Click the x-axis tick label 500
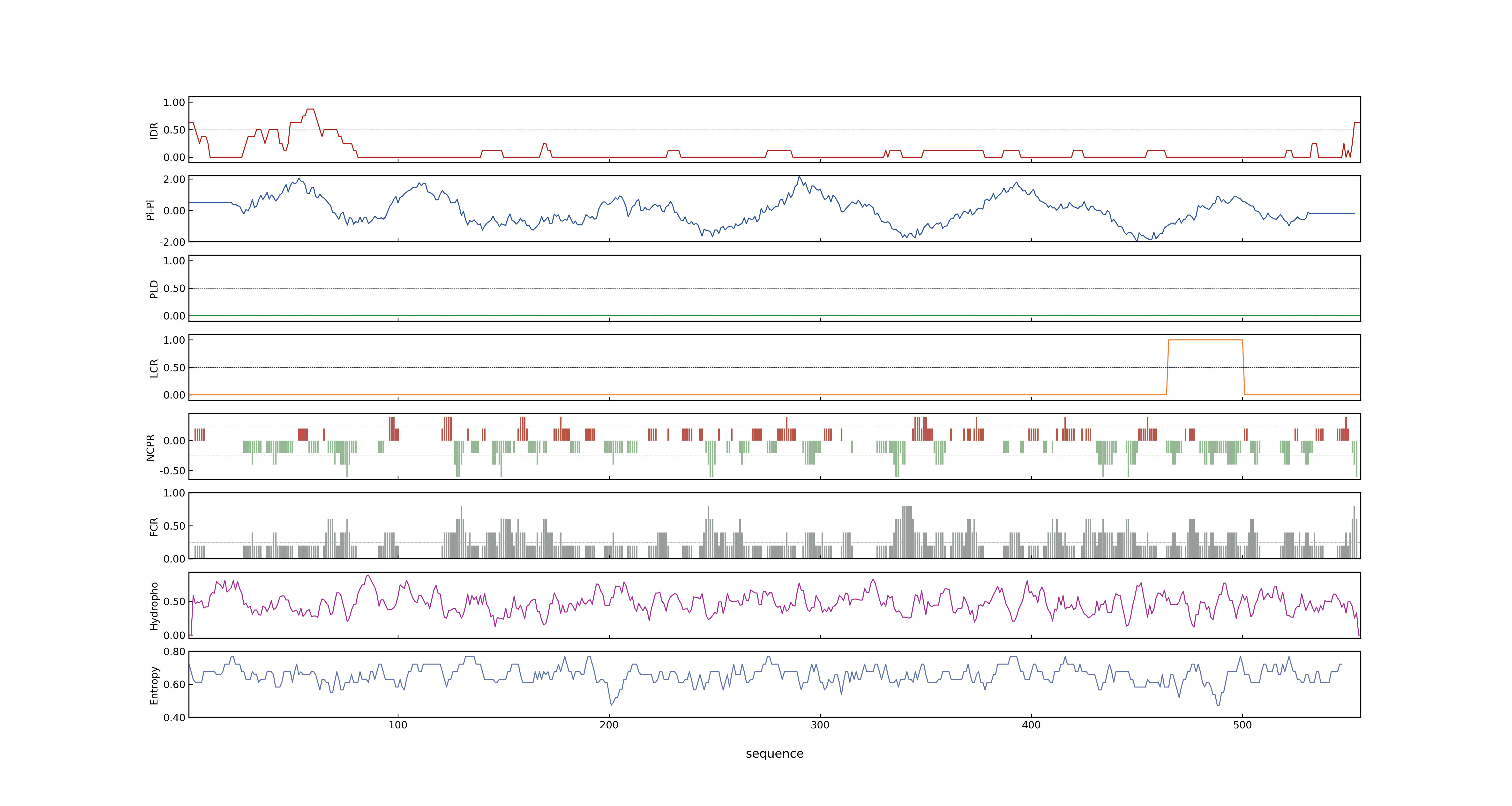1512x806 pixels. click(1243, 725)
